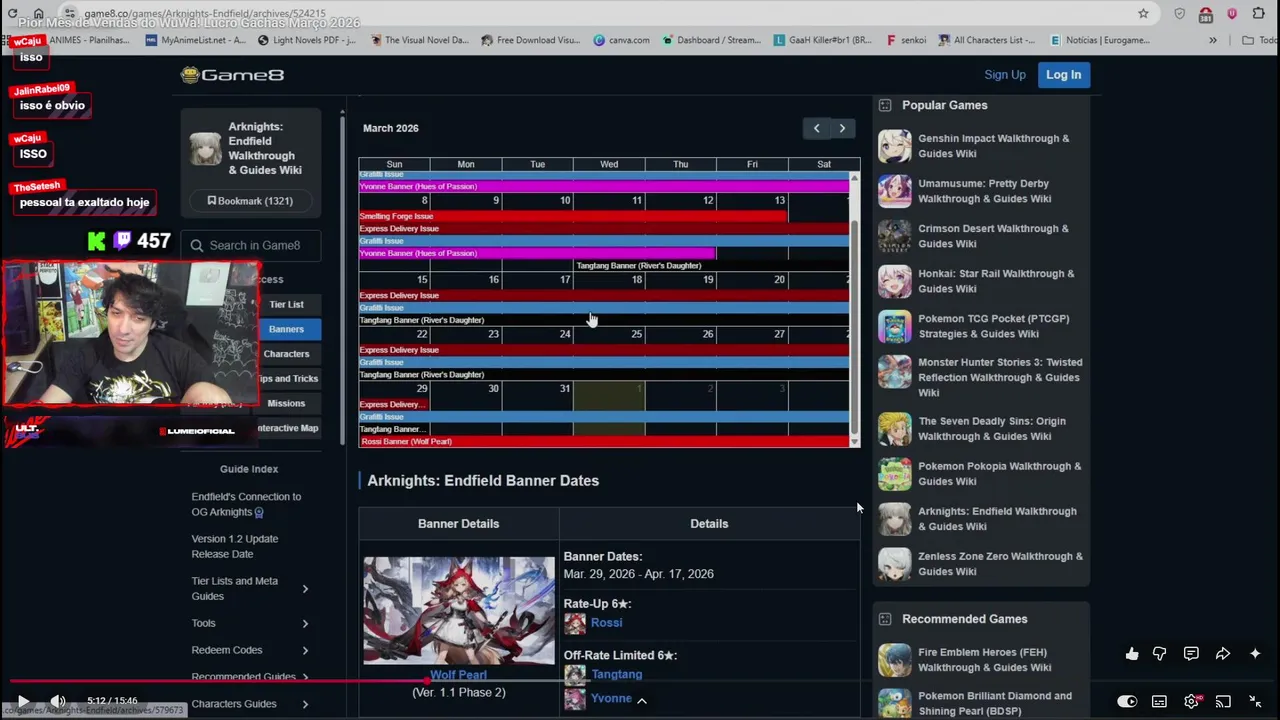Play the YouTube video

[24, 701]
